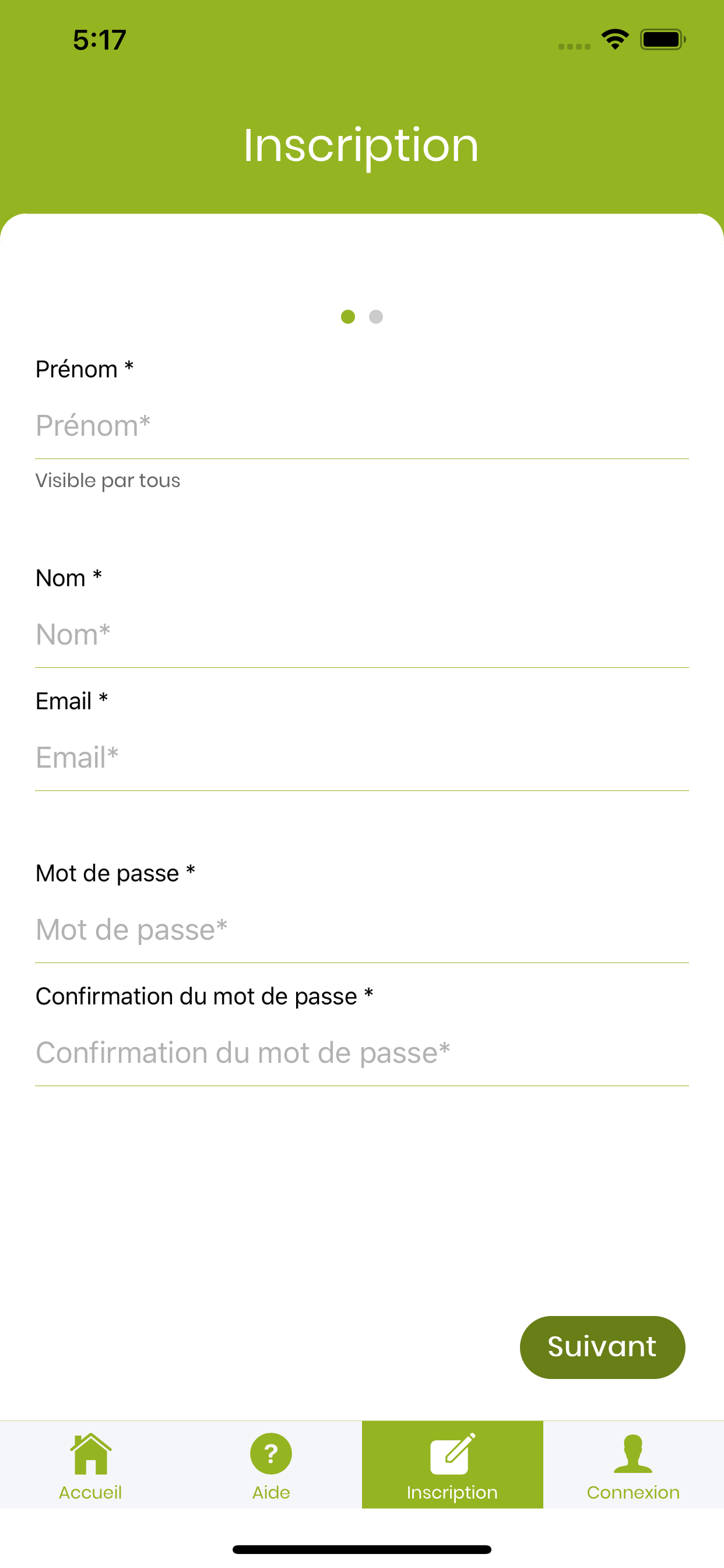Select the second gray page indicator dot
Screen dimensions: 724x1568
click(x=376, y=317)
